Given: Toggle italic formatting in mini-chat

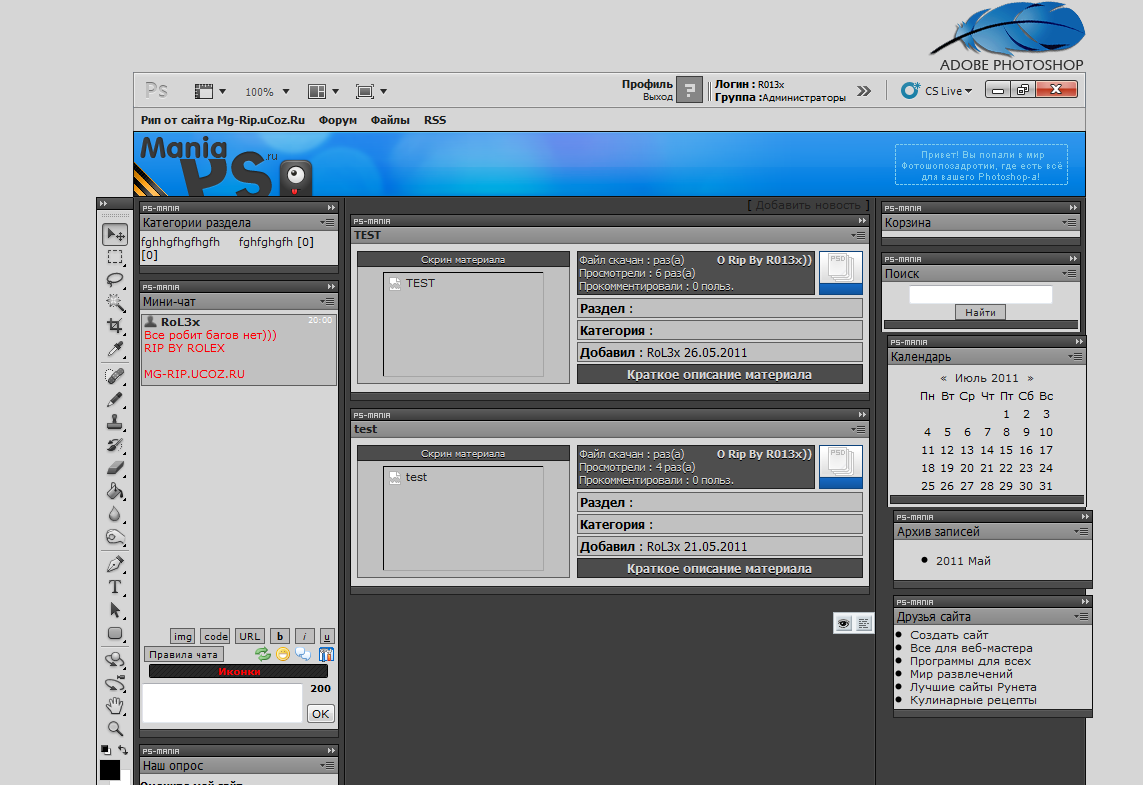Looking at the screenshot, I should coord(305,636).
